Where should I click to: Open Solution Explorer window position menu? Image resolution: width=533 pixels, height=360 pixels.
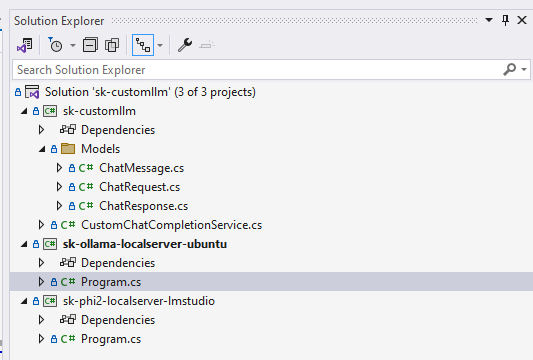tap(489, 20)
